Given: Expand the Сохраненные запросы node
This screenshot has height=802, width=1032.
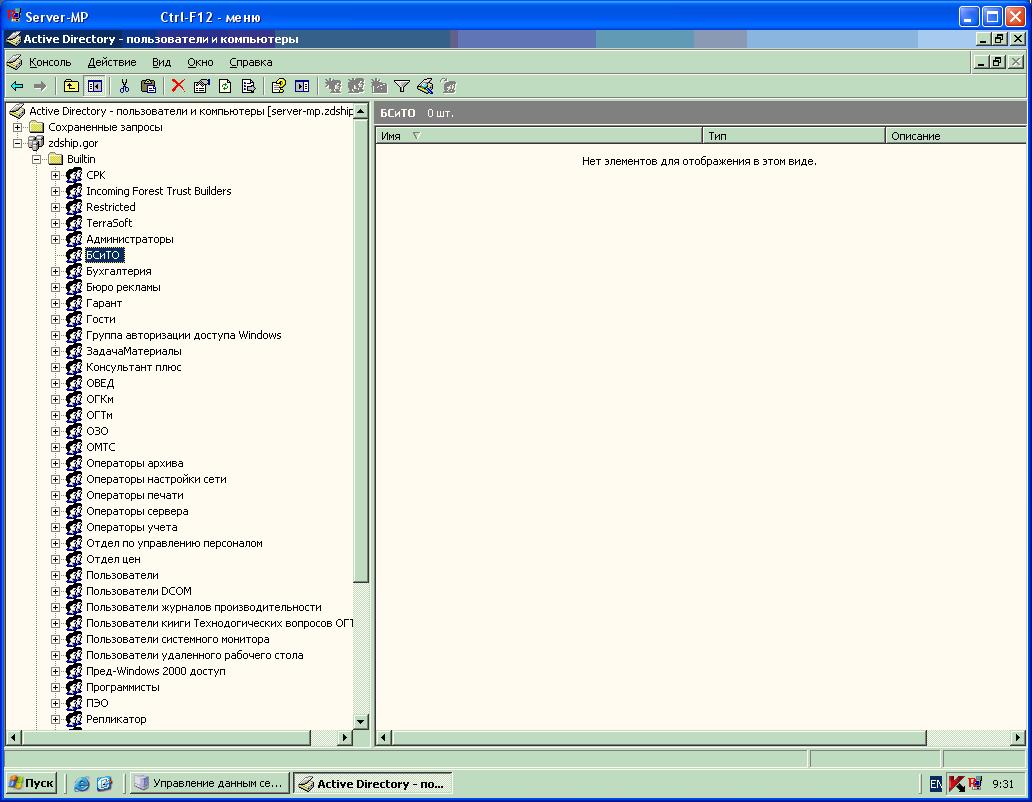Looking at the screenshot, I should [18, 128].
